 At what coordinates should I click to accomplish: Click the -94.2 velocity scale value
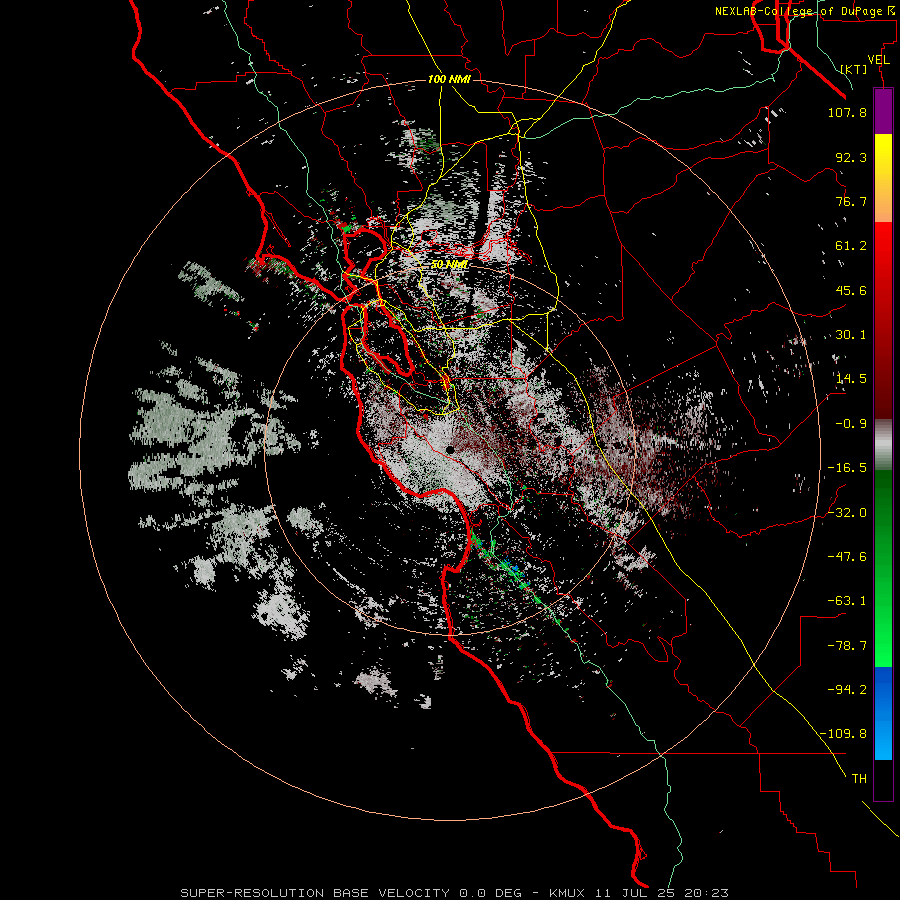pyautogui.click(x=847, y=690)
